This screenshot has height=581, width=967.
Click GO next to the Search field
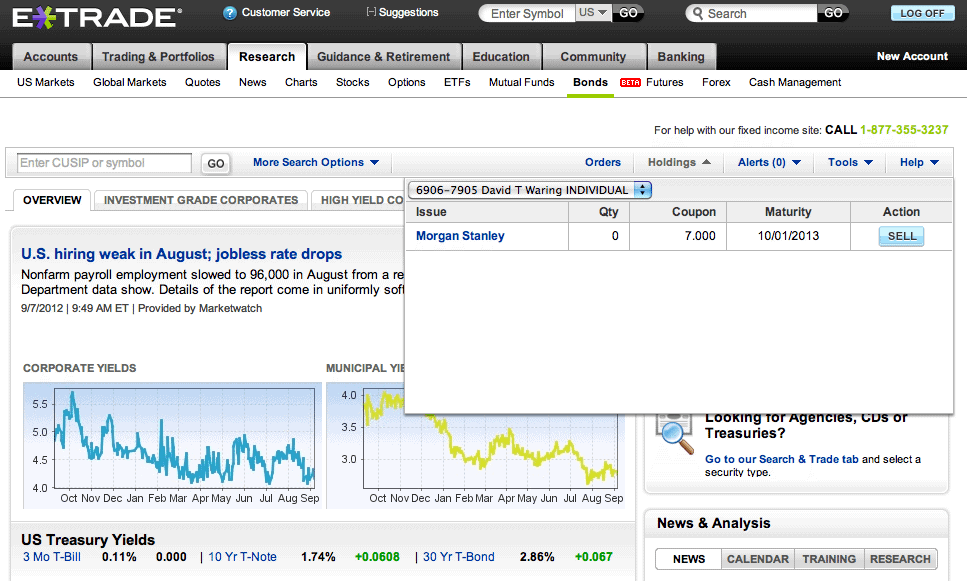(833, 13)
